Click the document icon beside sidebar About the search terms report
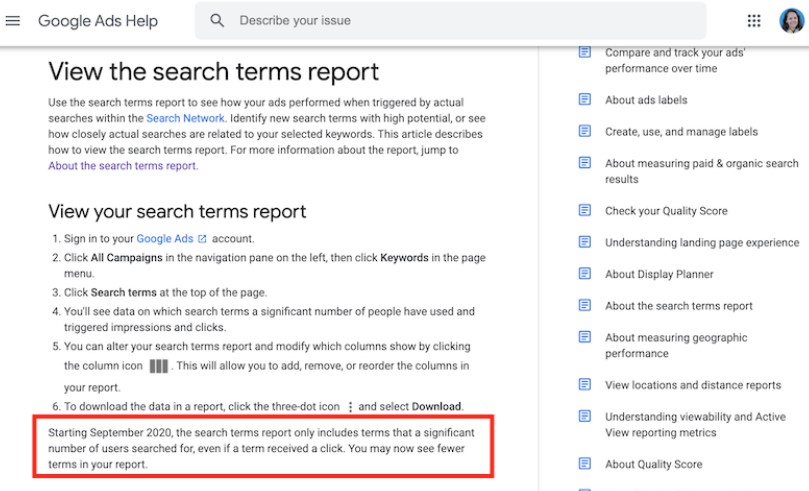This screenshot has height=491, width=809. (585, 305)
